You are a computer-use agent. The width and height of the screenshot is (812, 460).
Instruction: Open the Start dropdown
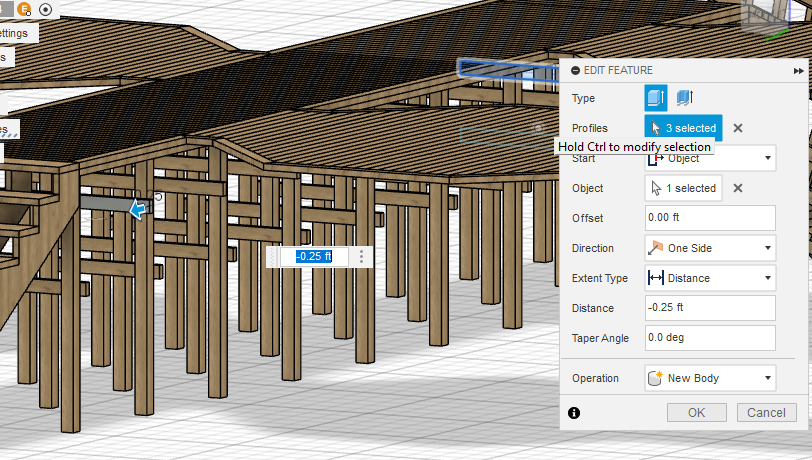710,158
